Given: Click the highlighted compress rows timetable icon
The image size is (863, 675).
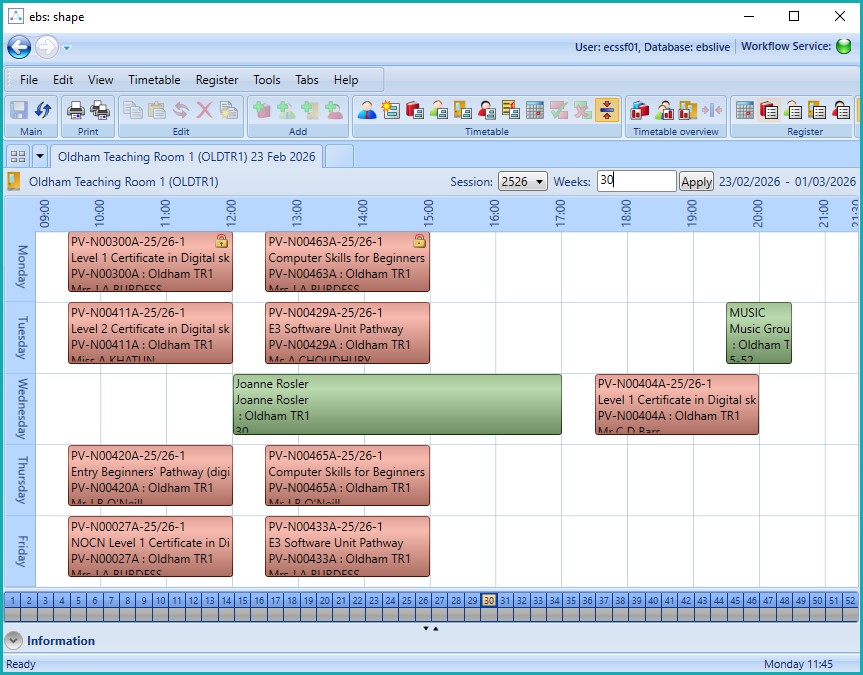Looking at the screenshot, I should 606,111.
